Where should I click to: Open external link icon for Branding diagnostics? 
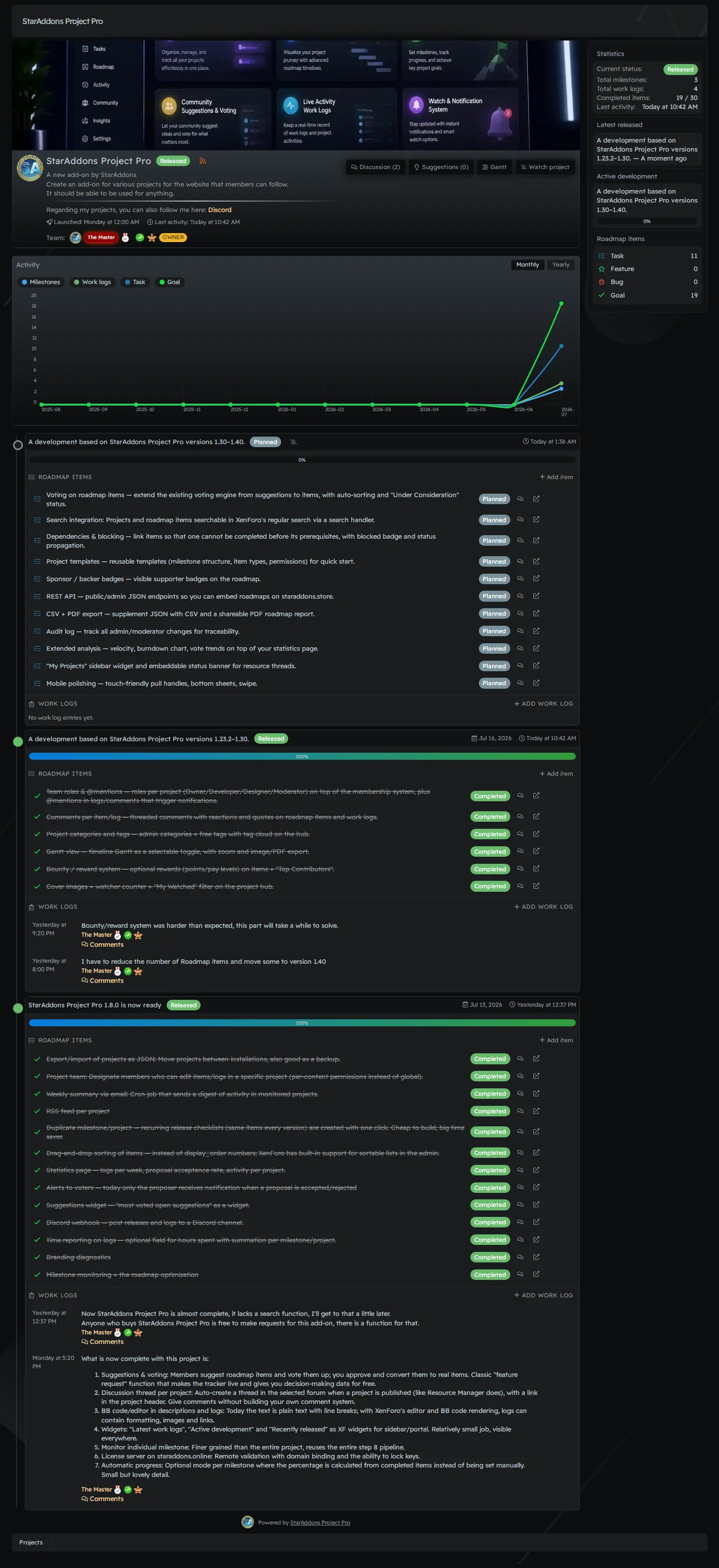[x=536, y=1257]
